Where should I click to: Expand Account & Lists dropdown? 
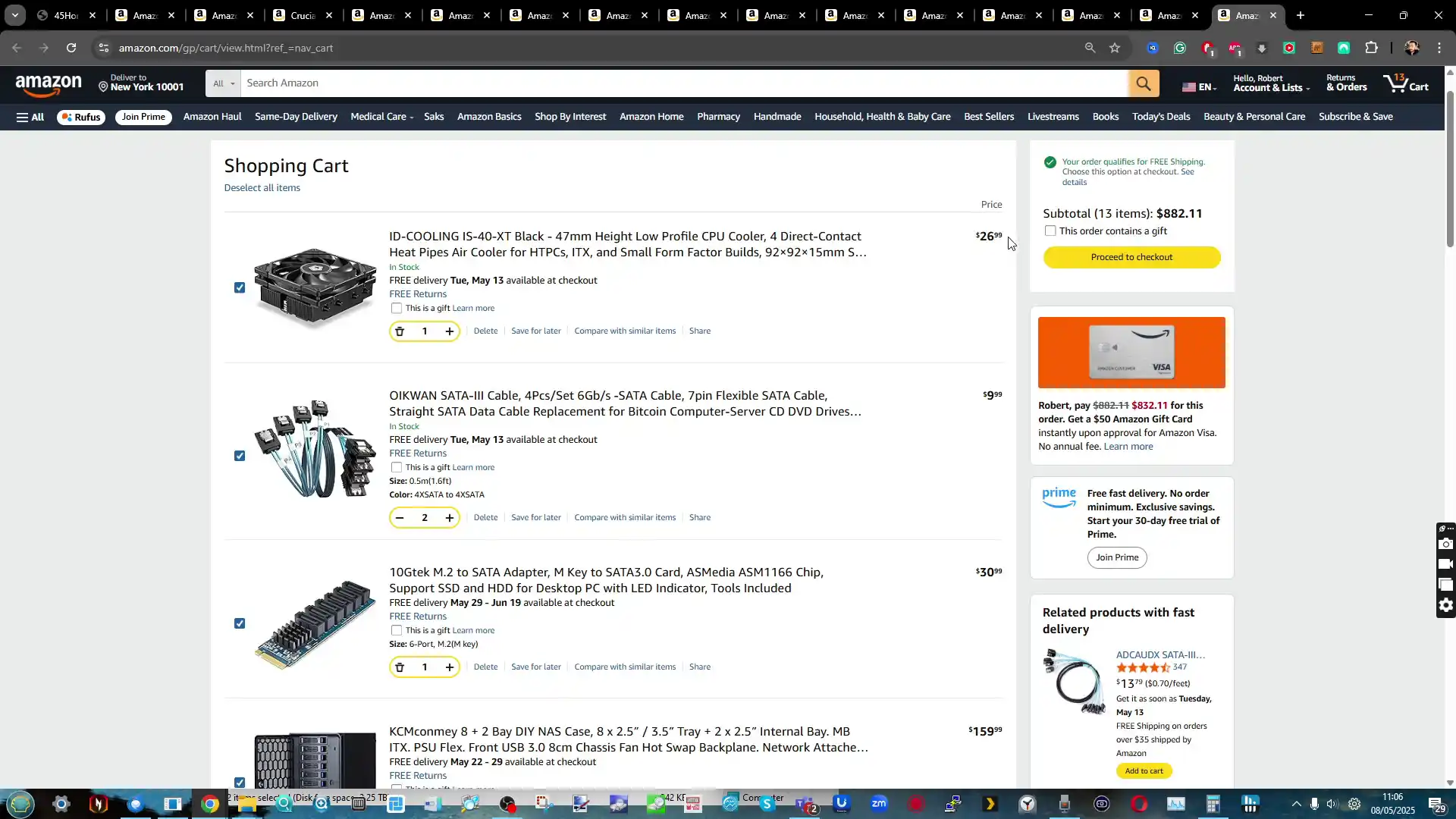coord(1271,83)
